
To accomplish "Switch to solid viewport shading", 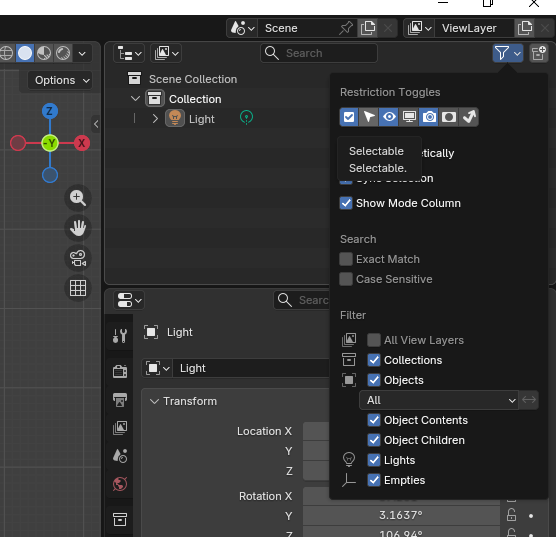I will click(x=25, y=53).
